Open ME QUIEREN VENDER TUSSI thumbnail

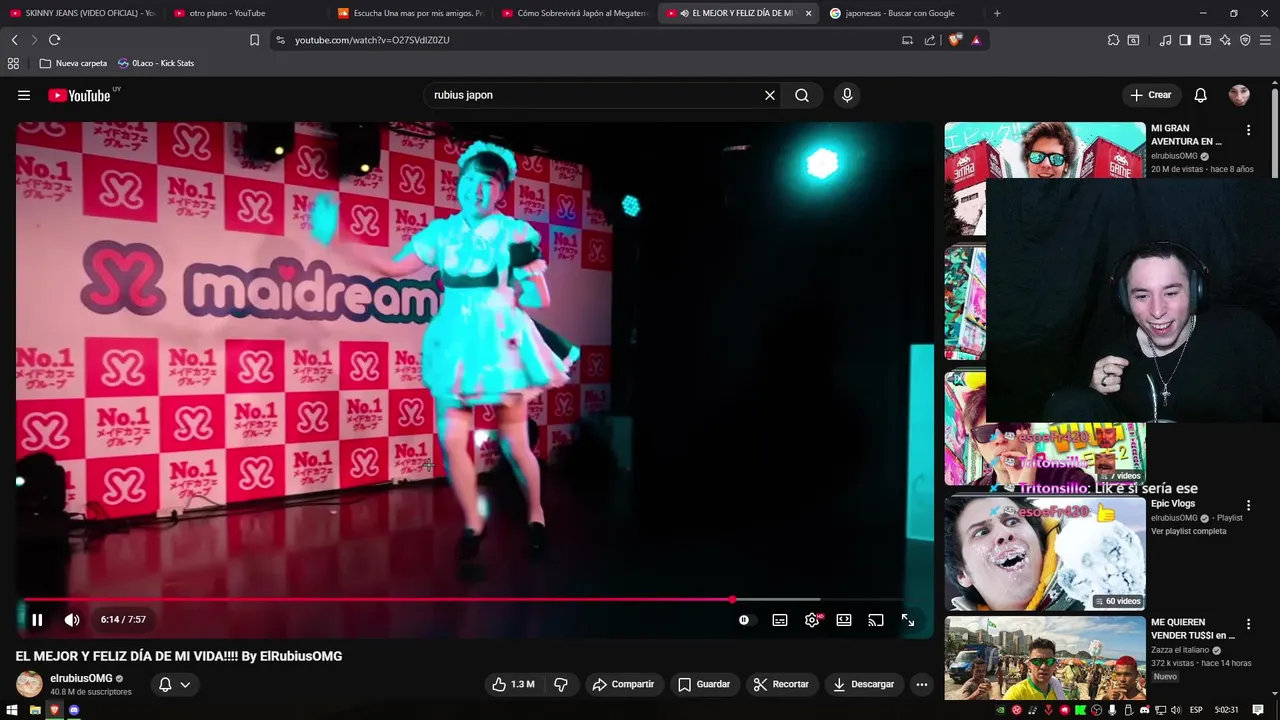[1045, 658]
